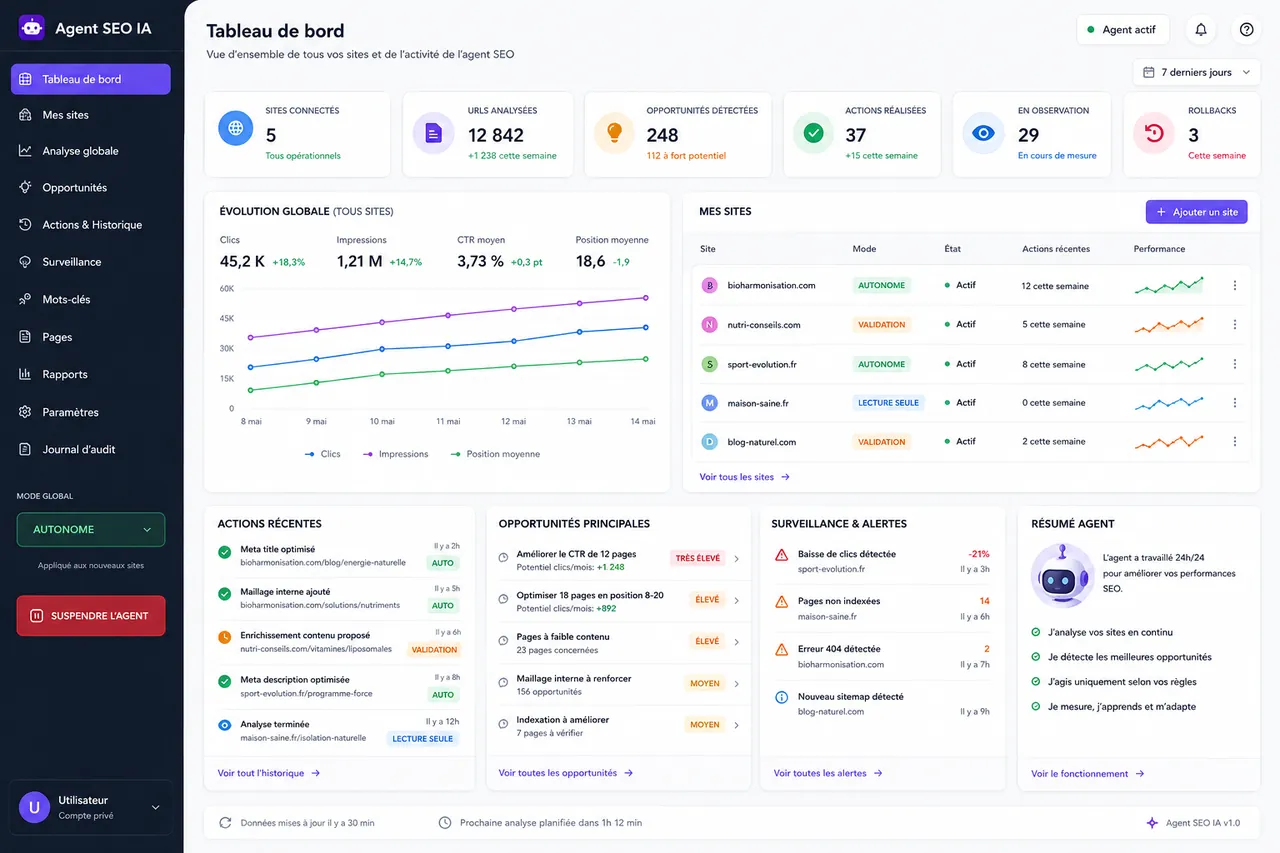Open Journal d'audit in sidebar
Screen dimensions: 1280x853
point(91,449)
